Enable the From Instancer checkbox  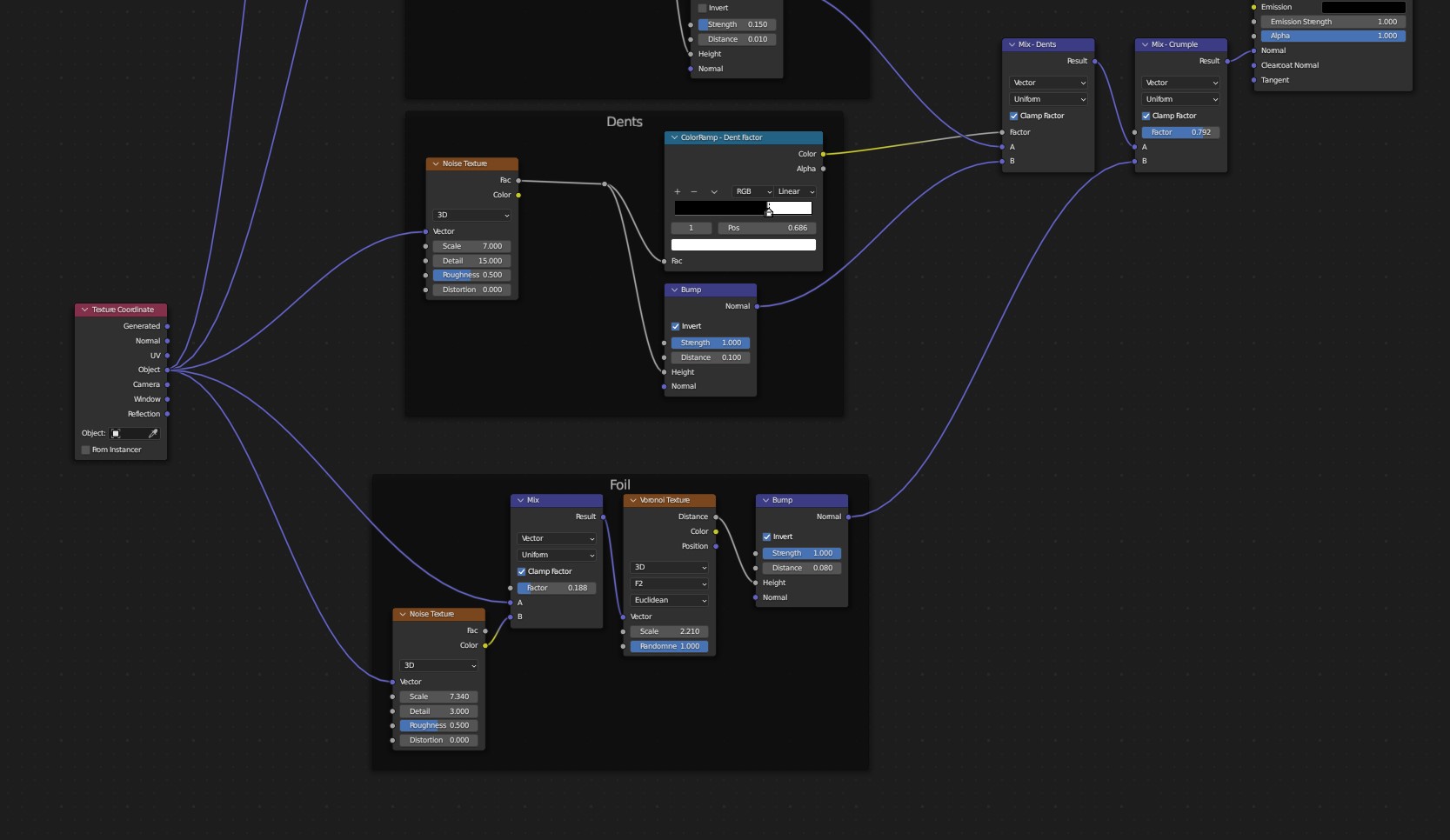[85, 450]
